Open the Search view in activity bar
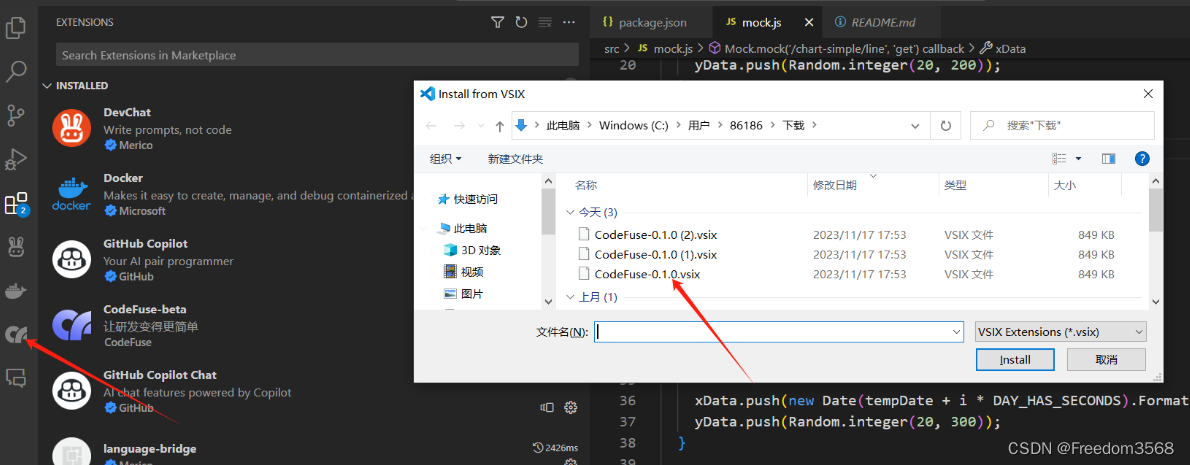Image resolution: width=1190 pixels, height=465 pixels. click(16, 72)
